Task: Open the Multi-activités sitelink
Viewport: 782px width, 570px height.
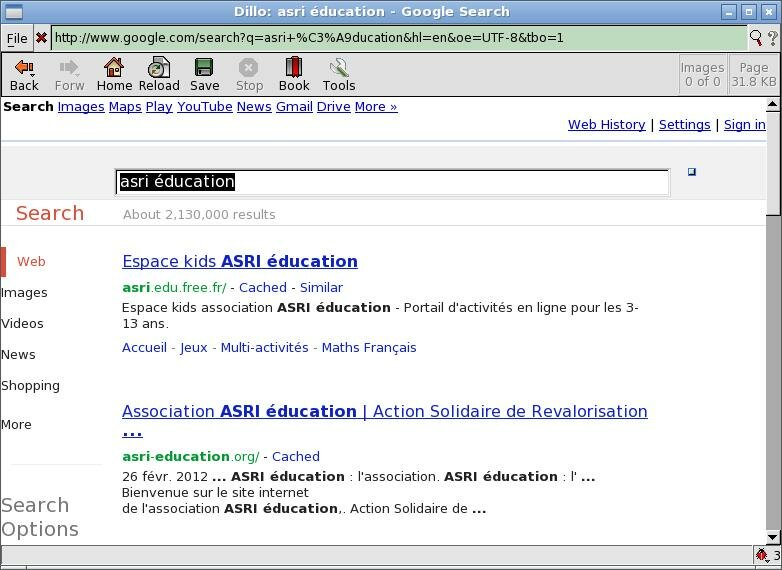Action: [x=264, y=348]
